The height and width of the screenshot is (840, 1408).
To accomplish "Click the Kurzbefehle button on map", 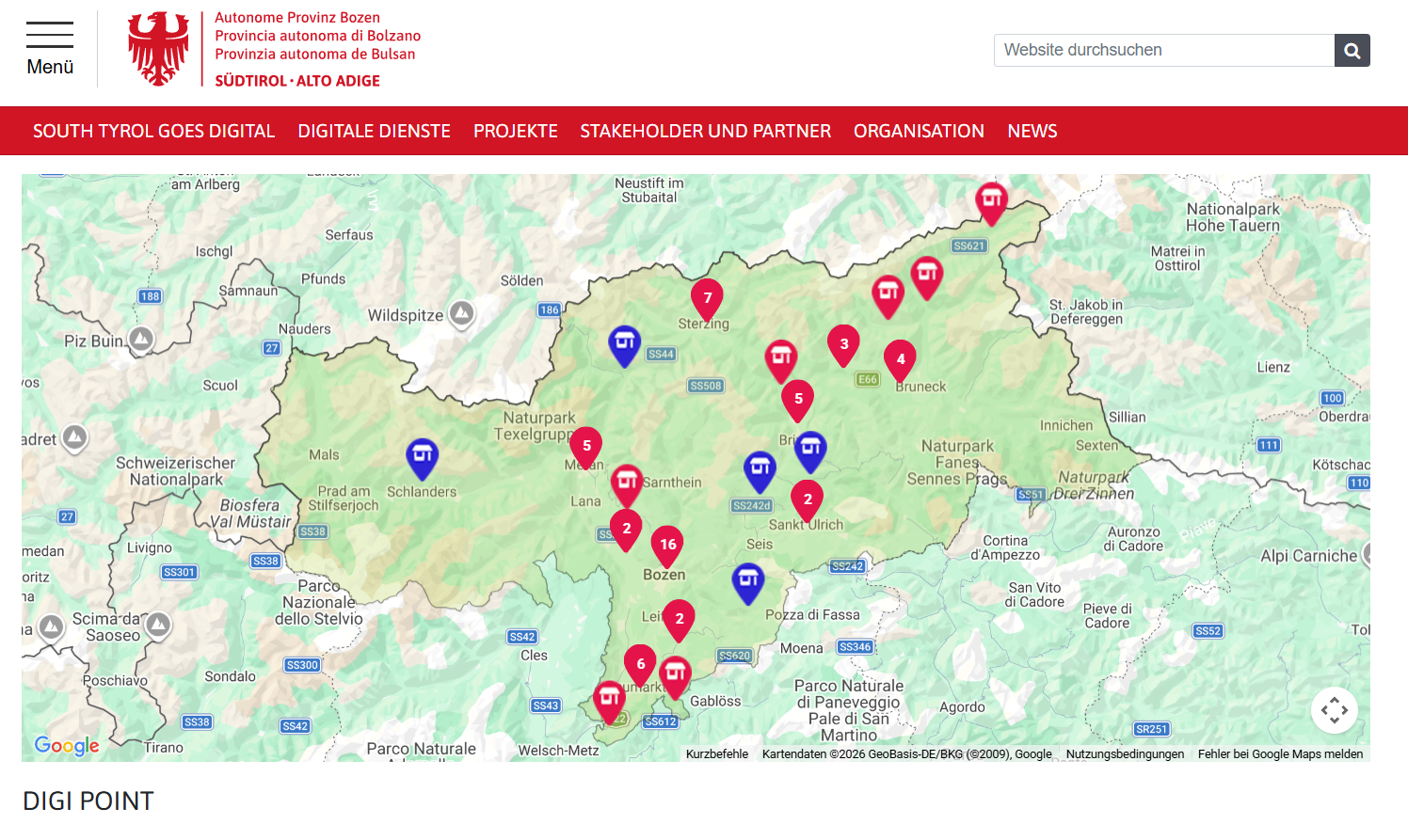I will (717, 754).
